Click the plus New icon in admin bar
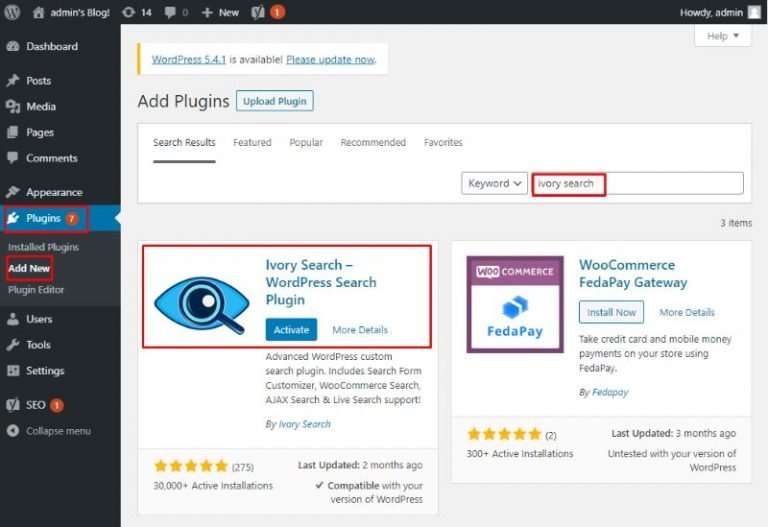The height and width of the screenshot is (527, 768). [207, 12]
